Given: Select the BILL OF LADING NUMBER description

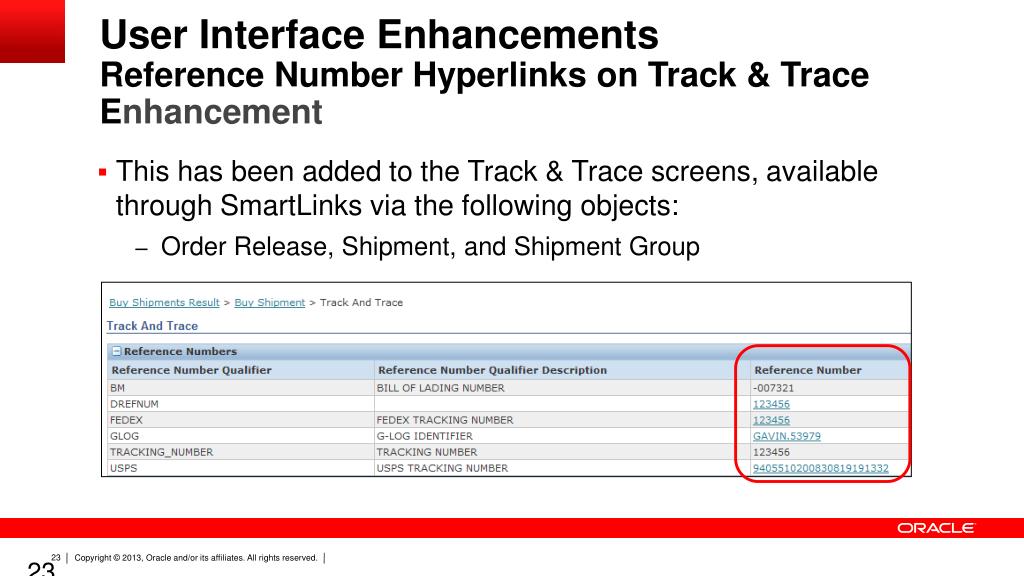Looking at the screenshot, I should [x=440, y=388].
